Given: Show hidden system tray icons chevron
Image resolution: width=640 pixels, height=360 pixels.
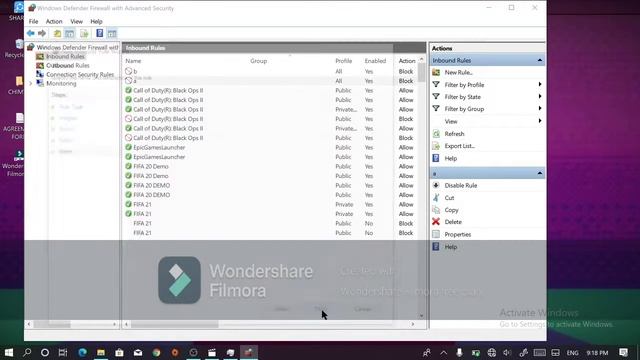Looking at the screenshot, I should 444,353.
